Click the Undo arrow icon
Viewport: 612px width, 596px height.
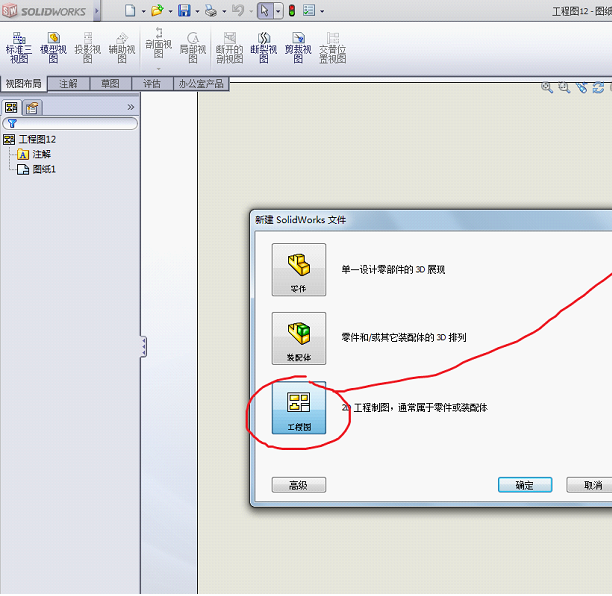coord(238,11)
